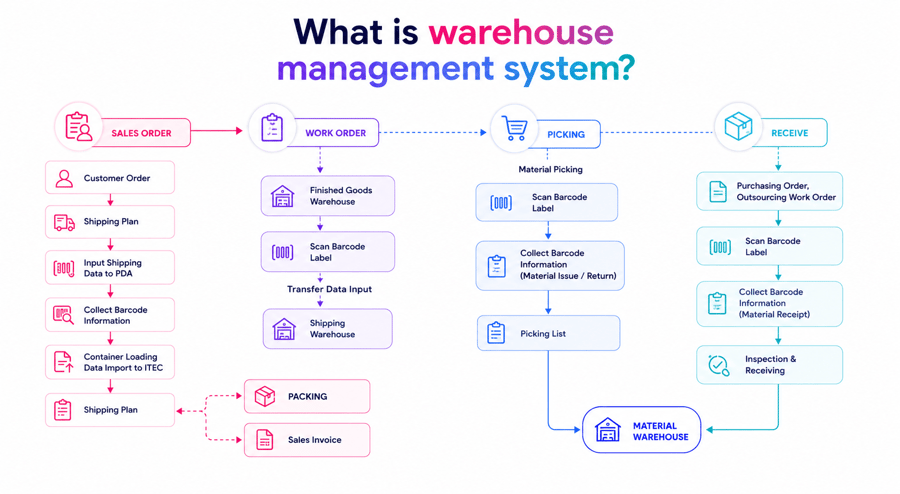Open the PACKING box

[307, 396]
